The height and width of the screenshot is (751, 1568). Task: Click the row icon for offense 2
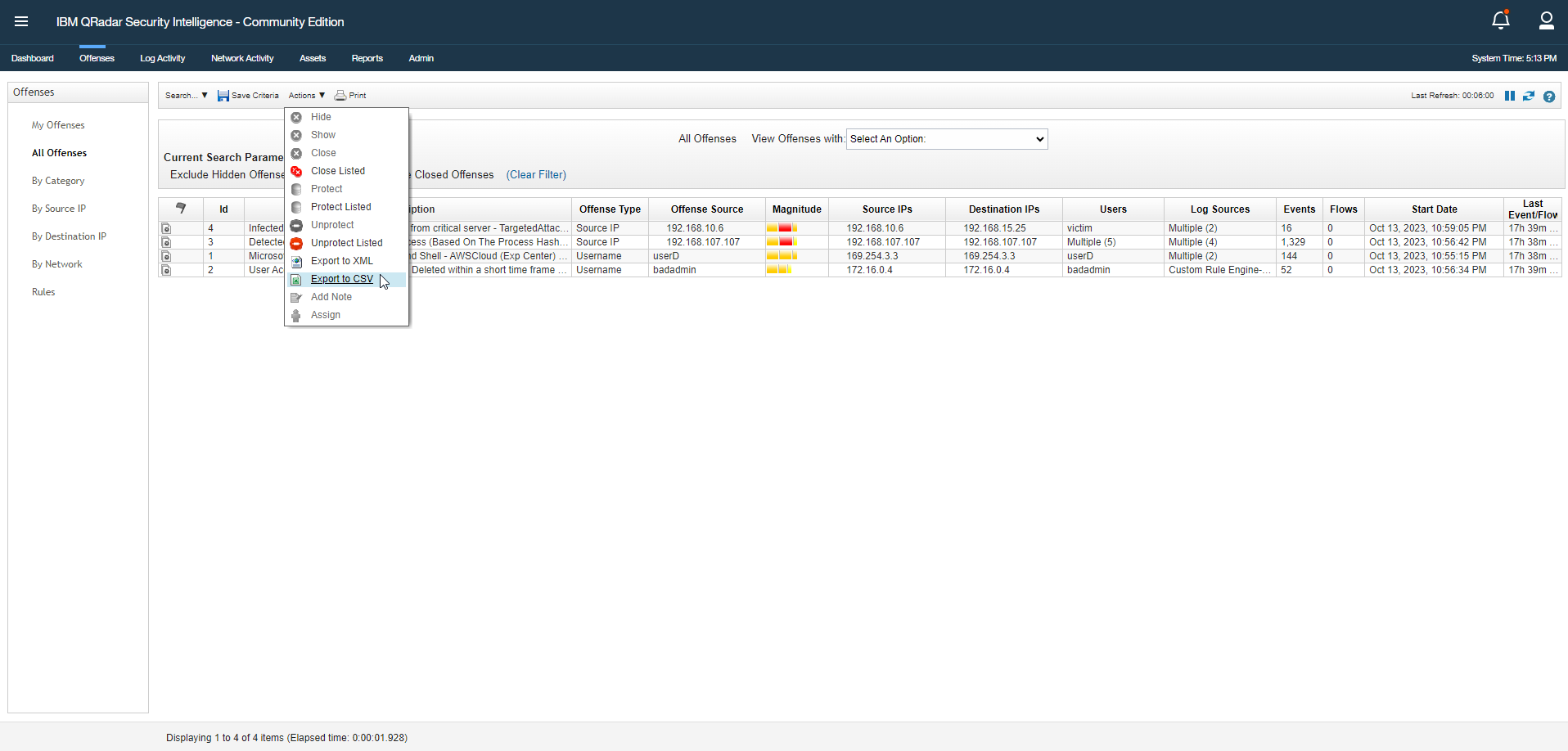click(x=166, y=270)
